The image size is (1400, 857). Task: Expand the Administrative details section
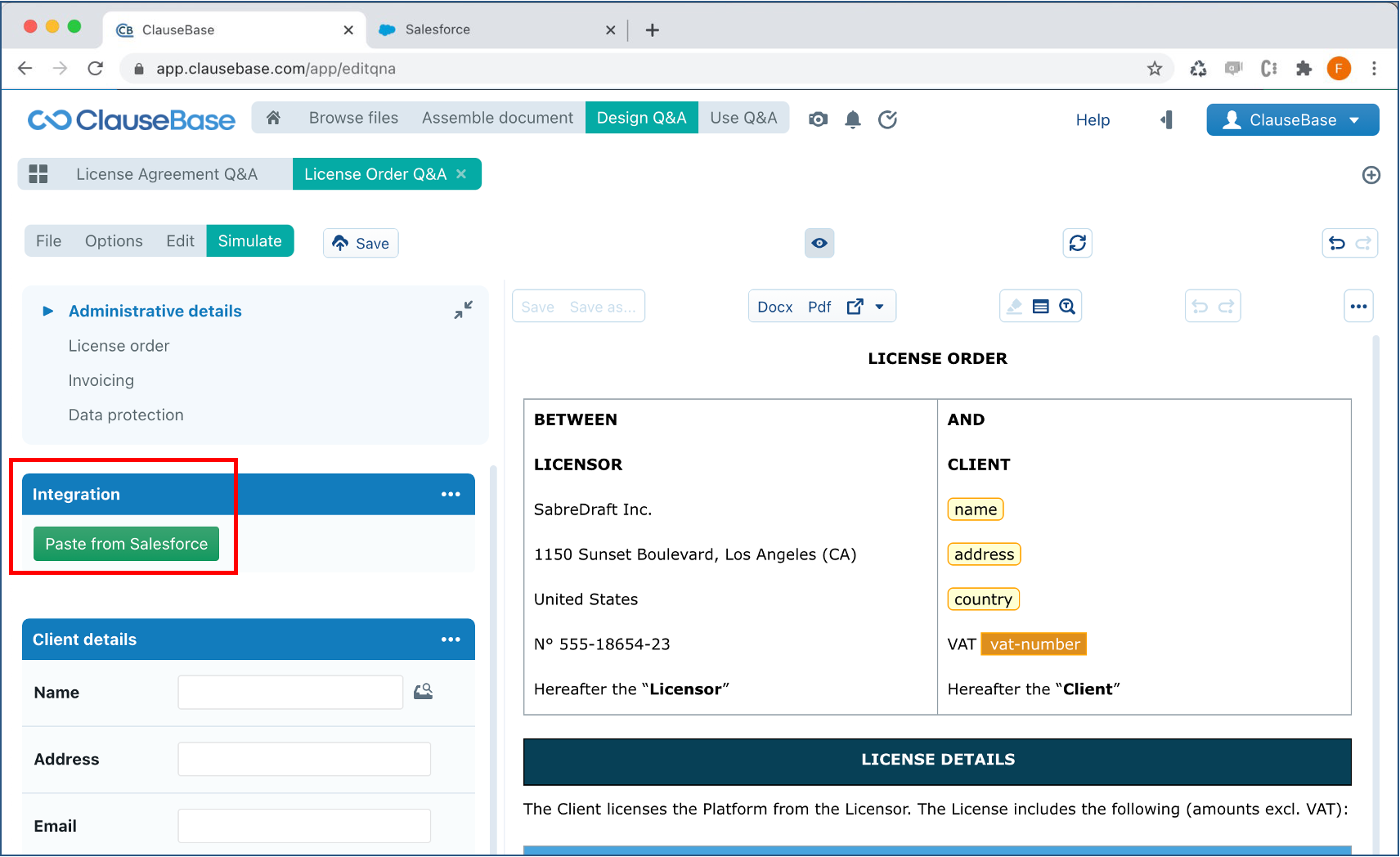pyautogui.click(x=48, y=311)
